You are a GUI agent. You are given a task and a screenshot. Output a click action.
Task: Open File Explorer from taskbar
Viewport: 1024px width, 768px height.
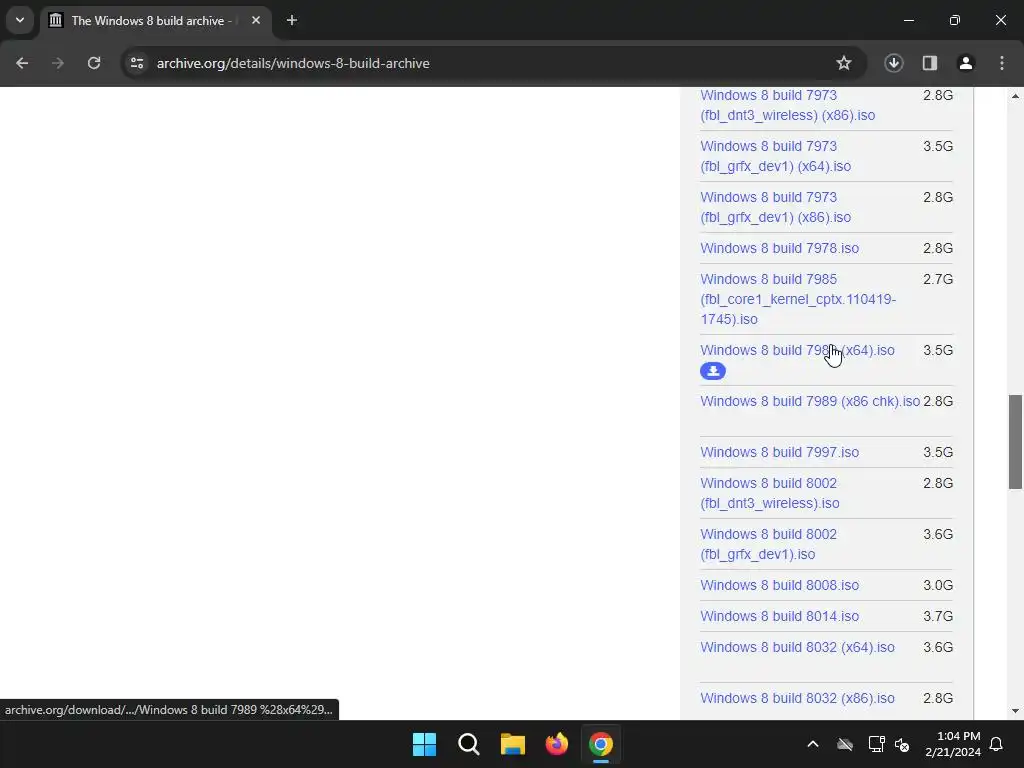pos(513,744)
